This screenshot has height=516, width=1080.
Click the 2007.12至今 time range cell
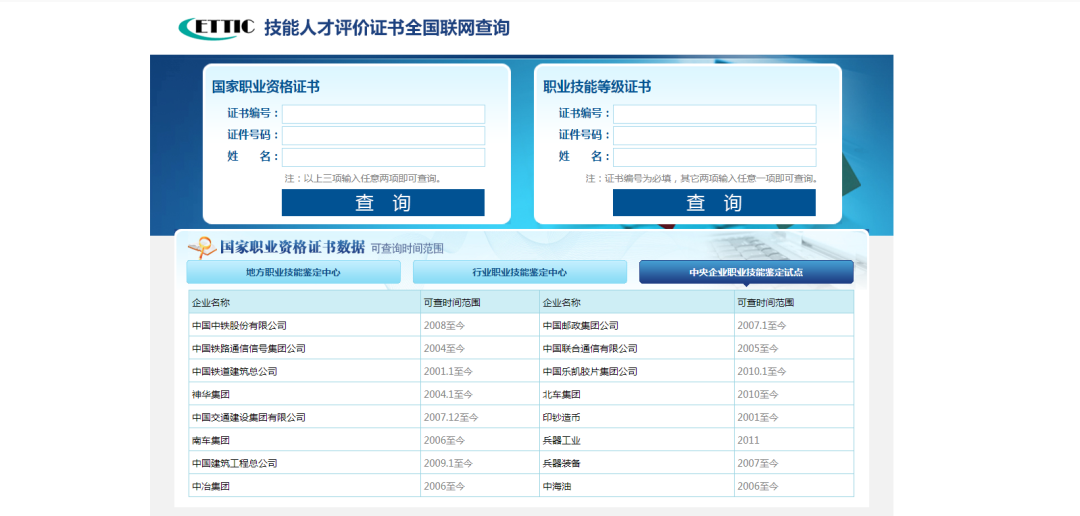(480, 417)
